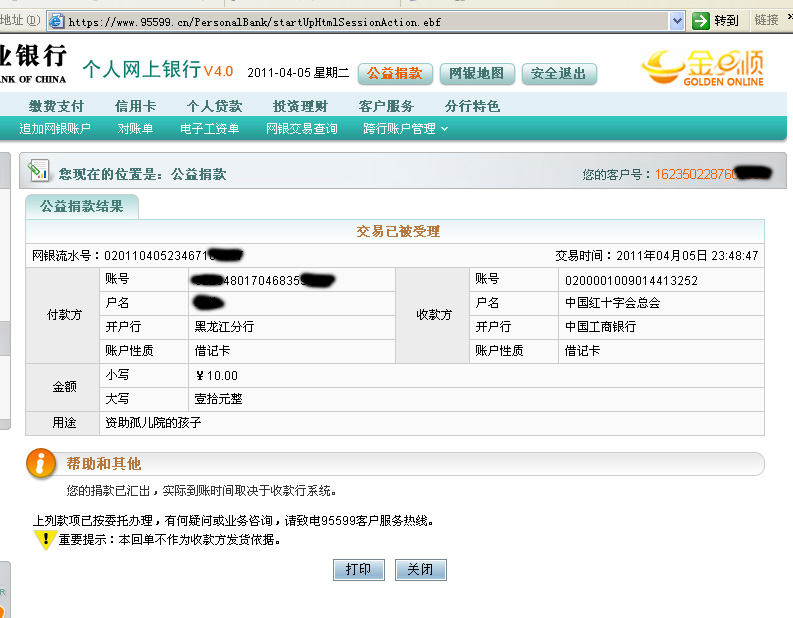Select 电子工资单 in the submenu

209,129
